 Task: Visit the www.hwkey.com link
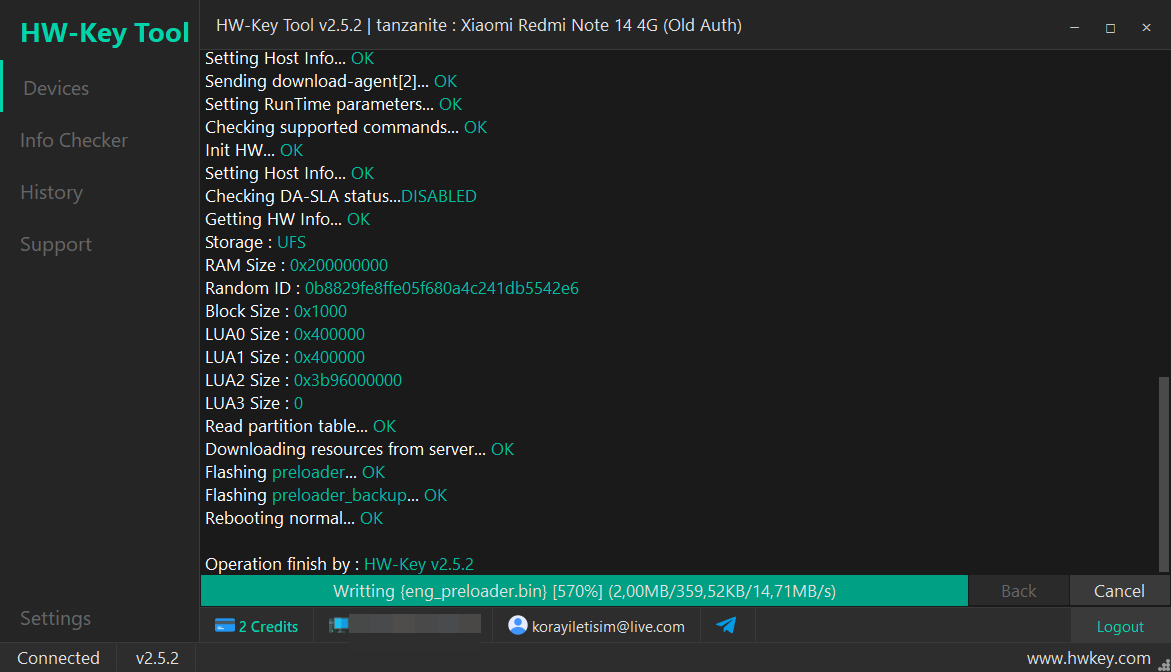[x=1088, y=658]
